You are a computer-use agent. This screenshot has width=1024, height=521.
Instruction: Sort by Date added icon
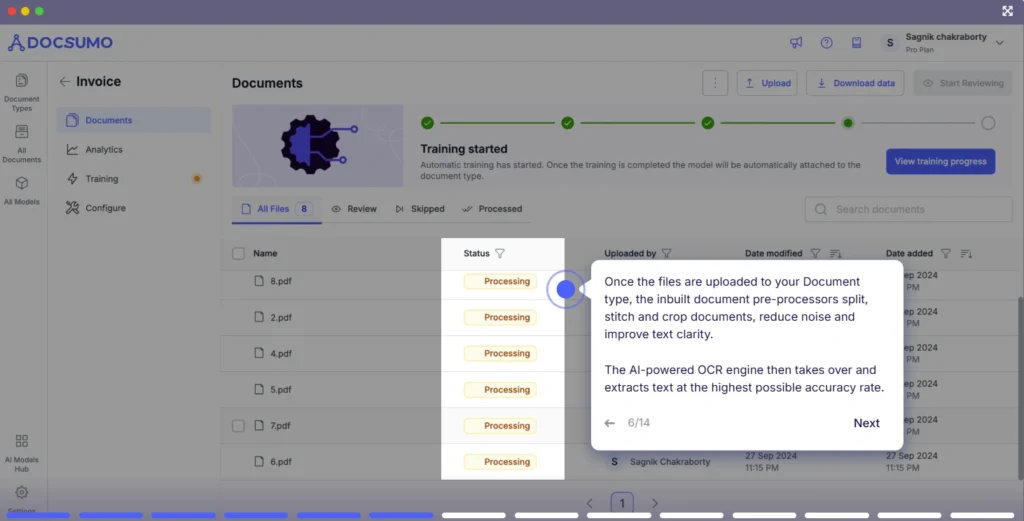(966, 253)
